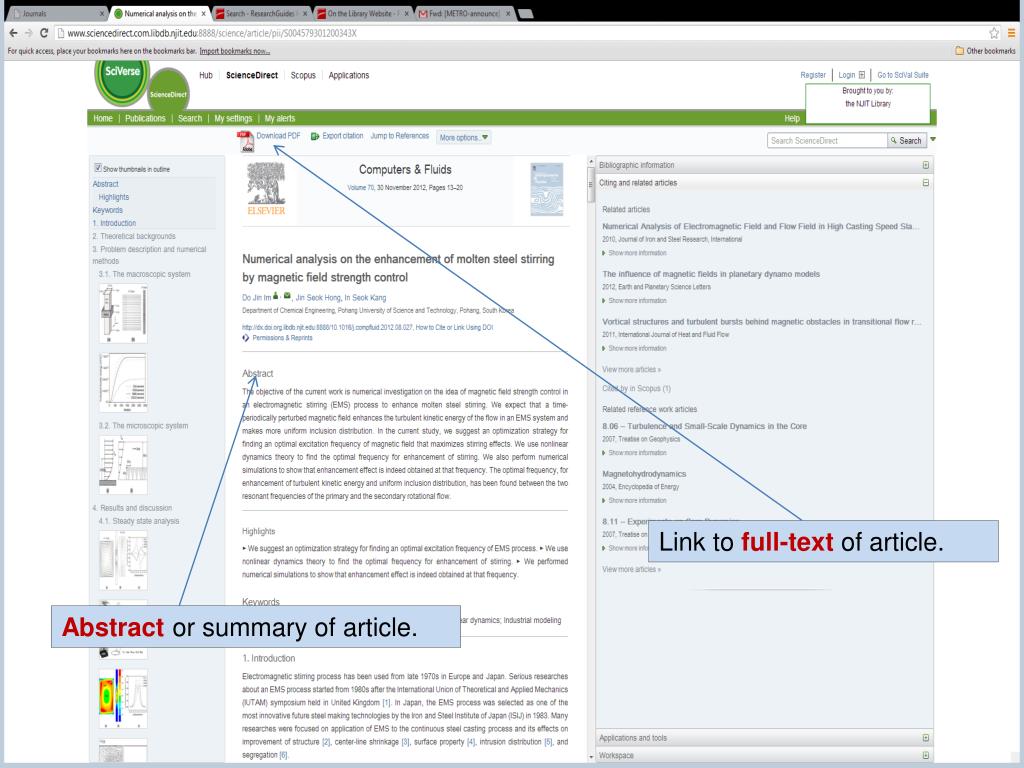Open colored contour figure thumbnail in outline
The width and height of the screenshot is (1024, 768).
click(123, 699)
